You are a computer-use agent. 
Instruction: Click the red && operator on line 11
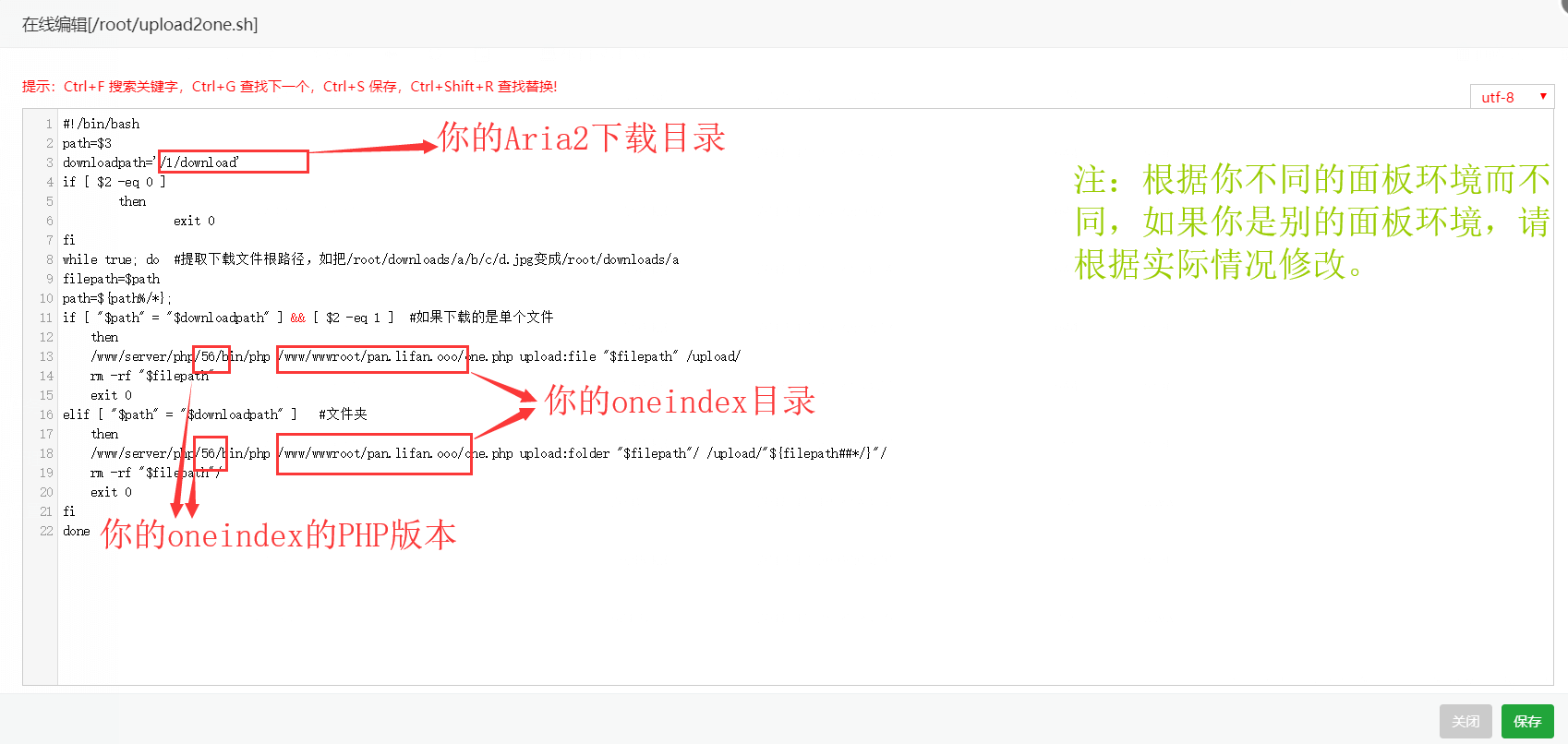tap(297, 318)
